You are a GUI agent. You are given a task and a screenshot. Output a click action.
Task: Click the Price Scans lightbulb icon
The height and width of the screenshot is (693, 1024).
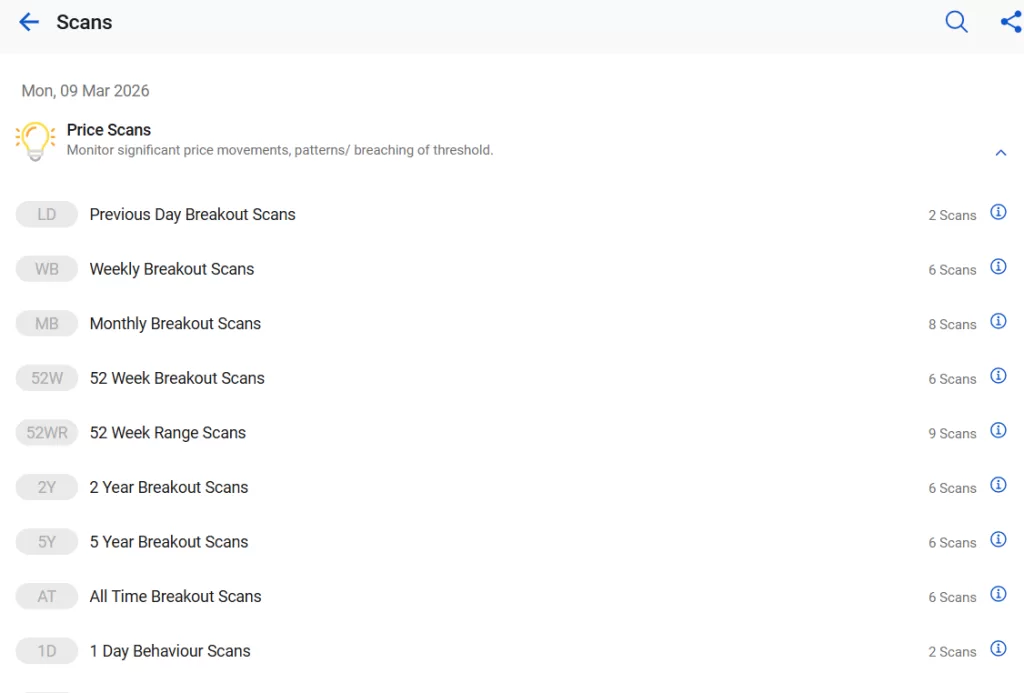[35, 141]
